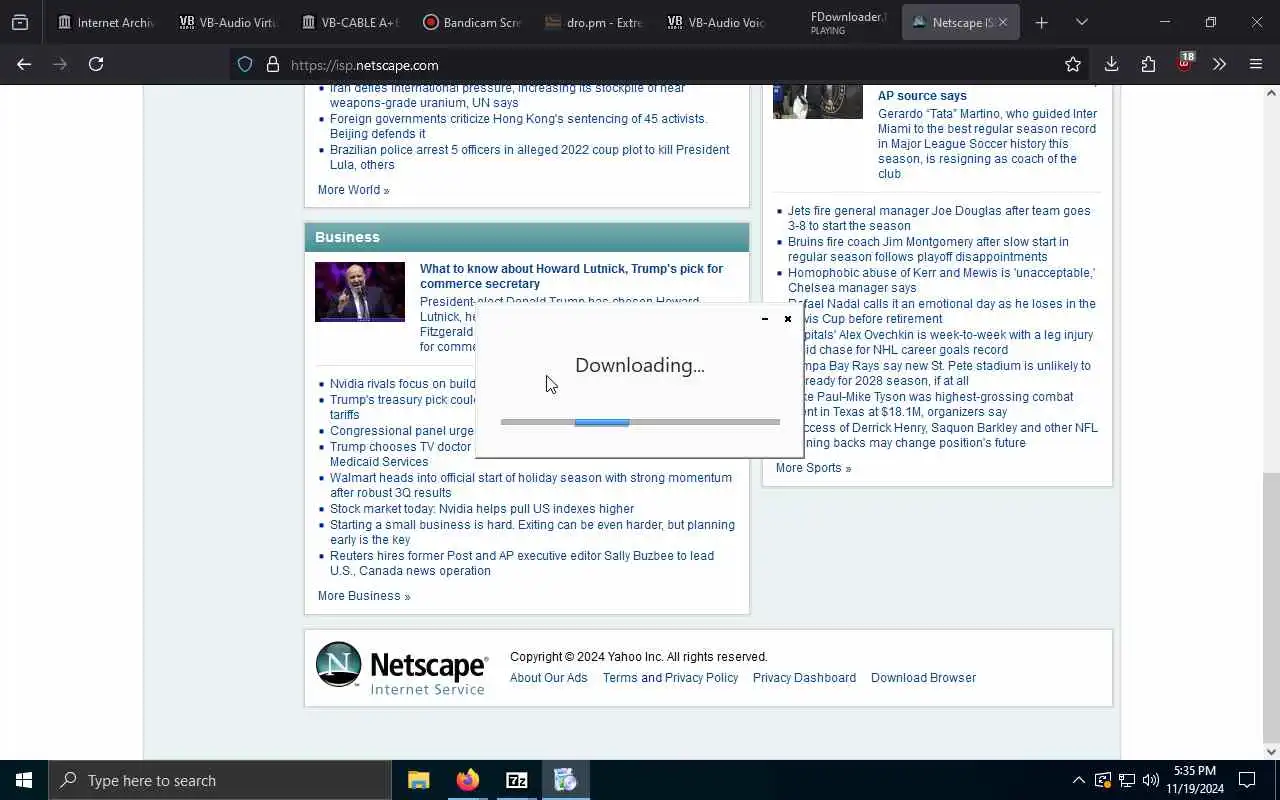1280x800 pixels.
Task: Go back using the browser back arrow
Action: 24,64
